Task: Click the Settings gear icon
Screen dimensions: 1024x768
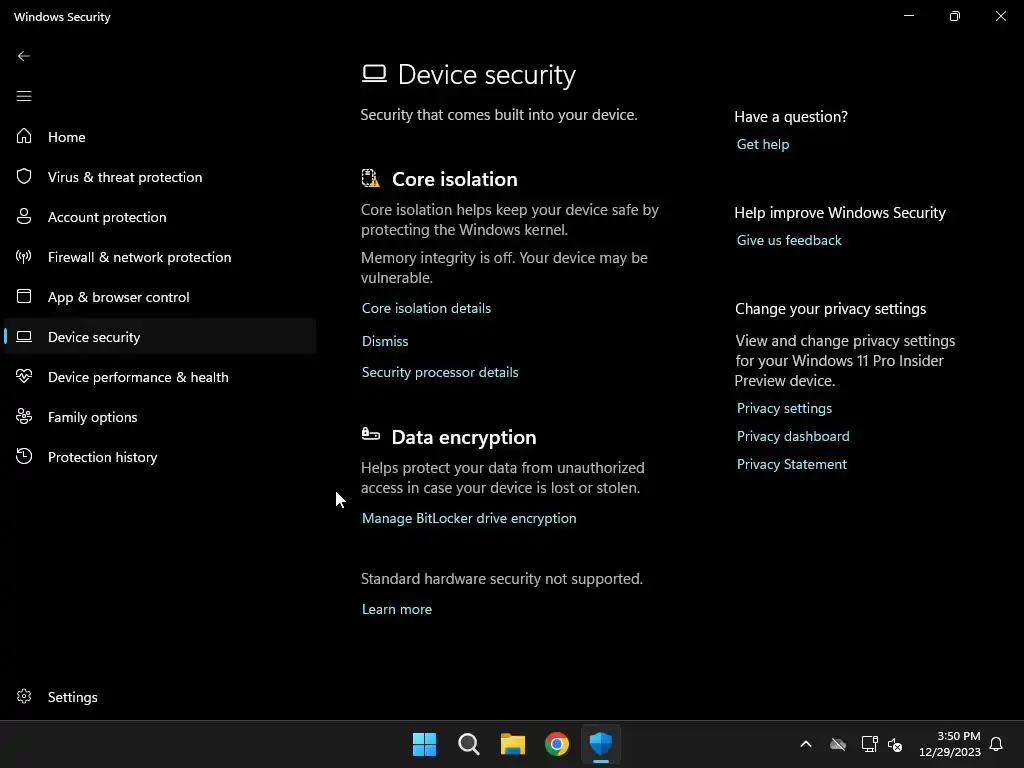Action: pos(24,696)
